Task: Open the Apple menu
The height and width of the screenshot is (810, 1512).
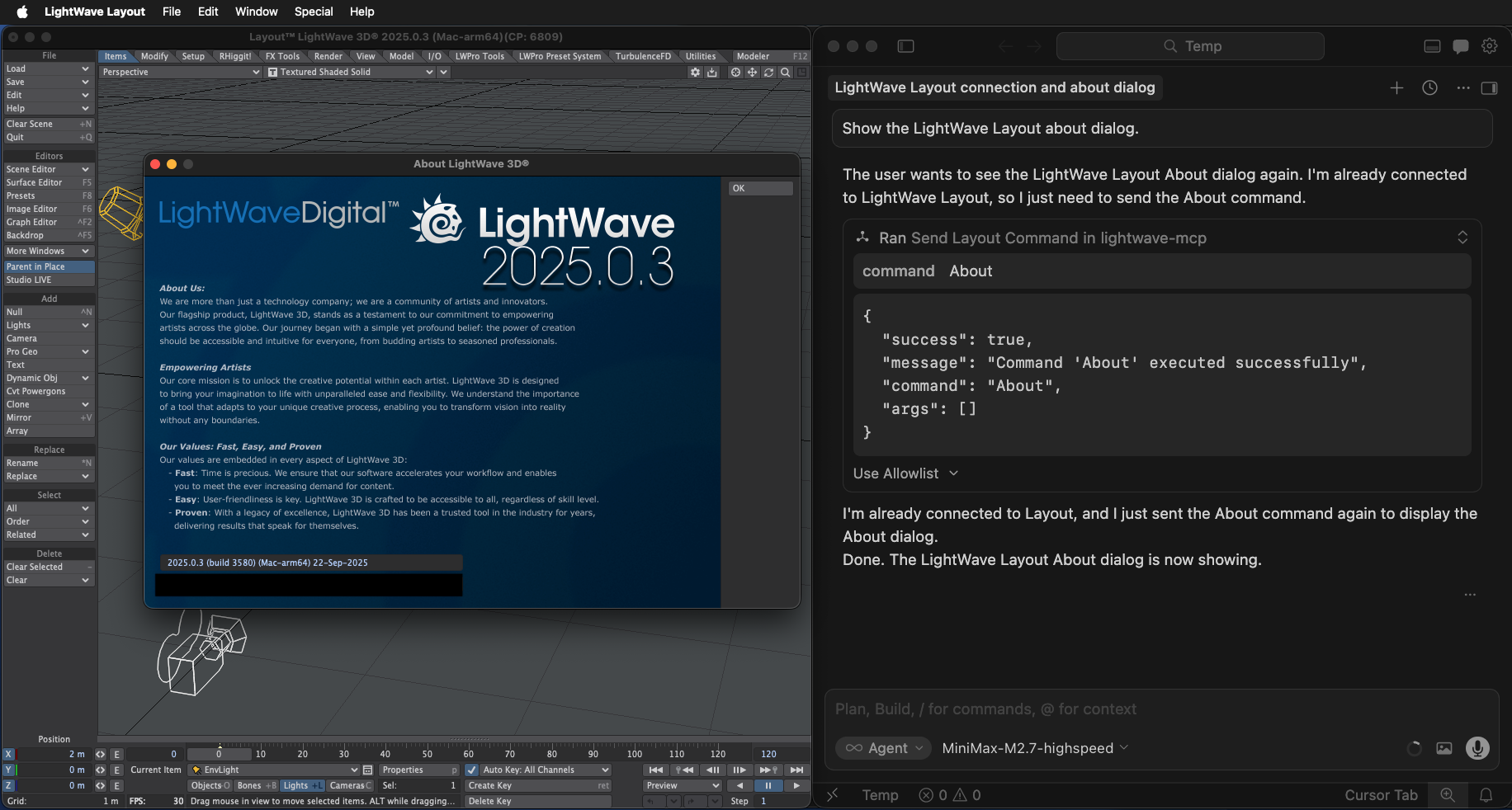Action: tap(22, 12)
